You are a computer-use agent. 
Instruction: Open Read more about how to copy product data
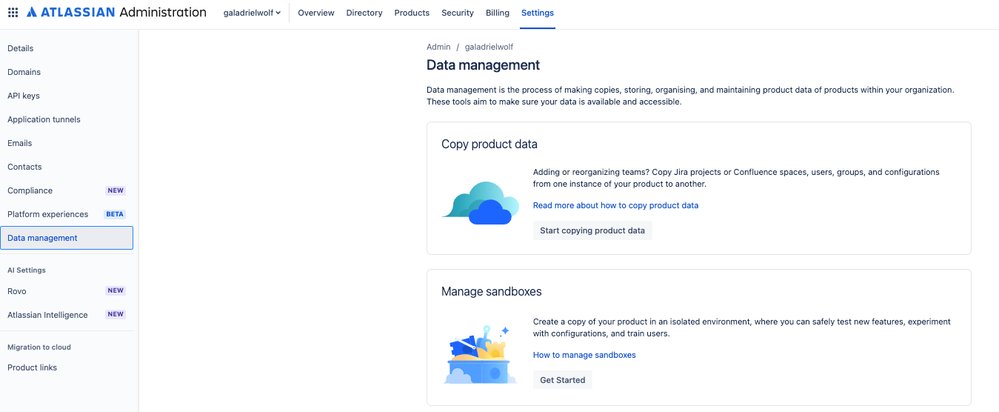615,206
